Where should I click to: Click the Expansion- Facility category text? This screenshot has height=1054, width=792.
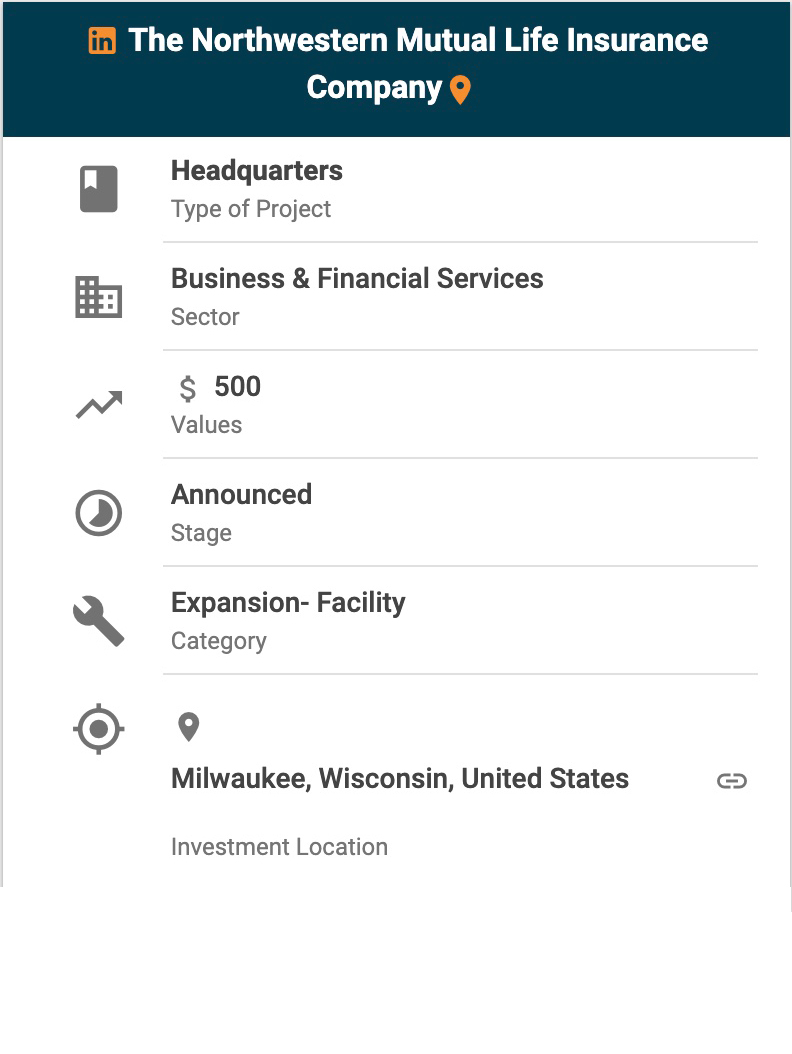pos(288,603)
